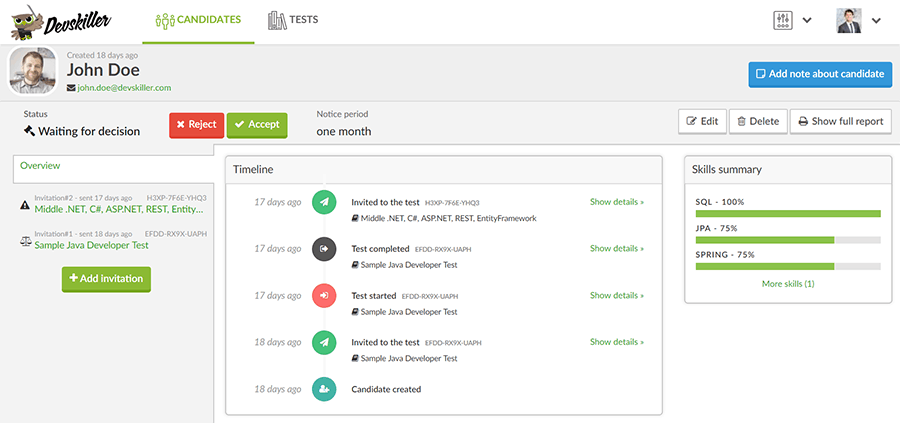Screen dimensions: 900x423
Task: Switch to the Tests tab
Action: pos(294,20)
